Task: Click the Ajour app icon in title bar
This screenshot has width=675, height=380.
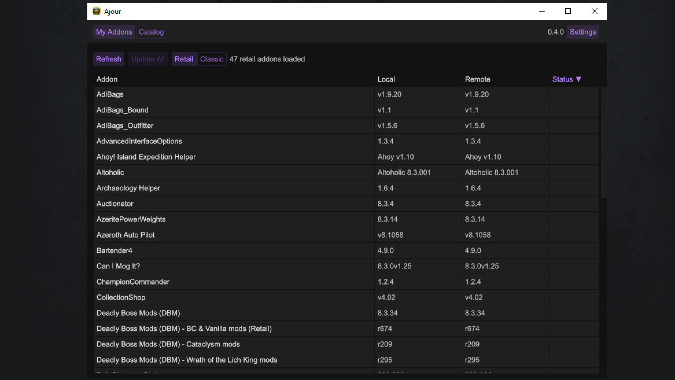Action: click(x=96, y=11)
